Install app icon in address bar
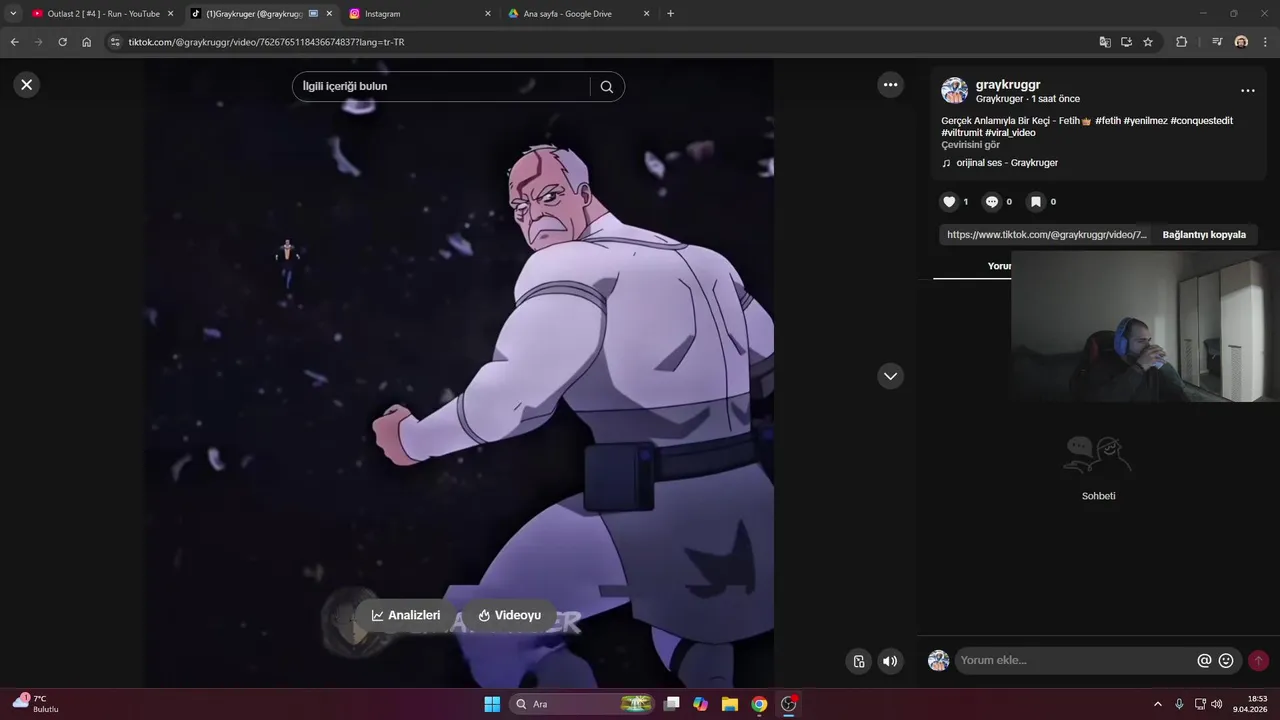This screenshot has height=720, width=1280. pyautogui.click(x=1126, y=42)
